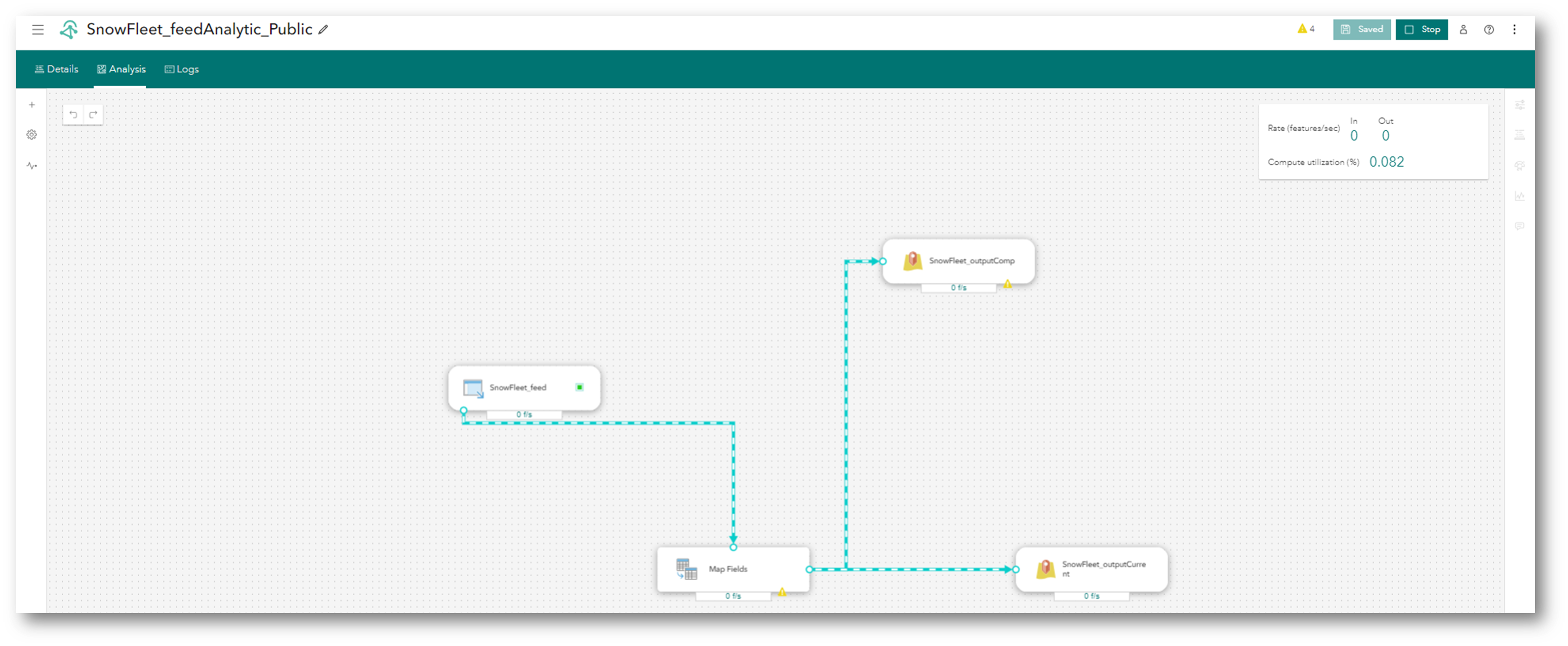Select the Analysis tab
Screen dimensions: 1568x646
[121, 69]
